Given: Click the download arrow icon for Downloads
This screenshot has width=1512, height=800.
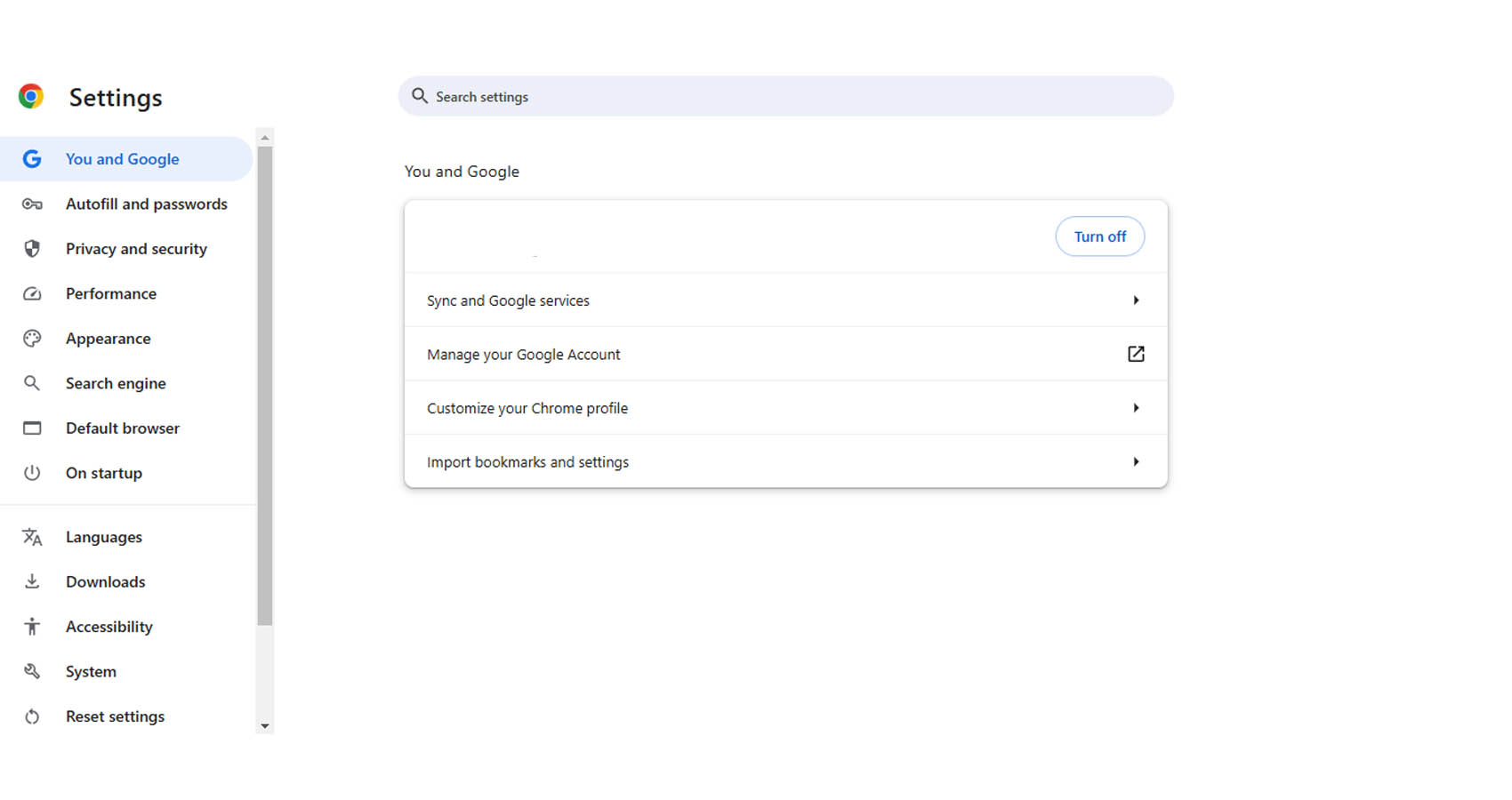Looking at the screenshot, I should 32,581.
